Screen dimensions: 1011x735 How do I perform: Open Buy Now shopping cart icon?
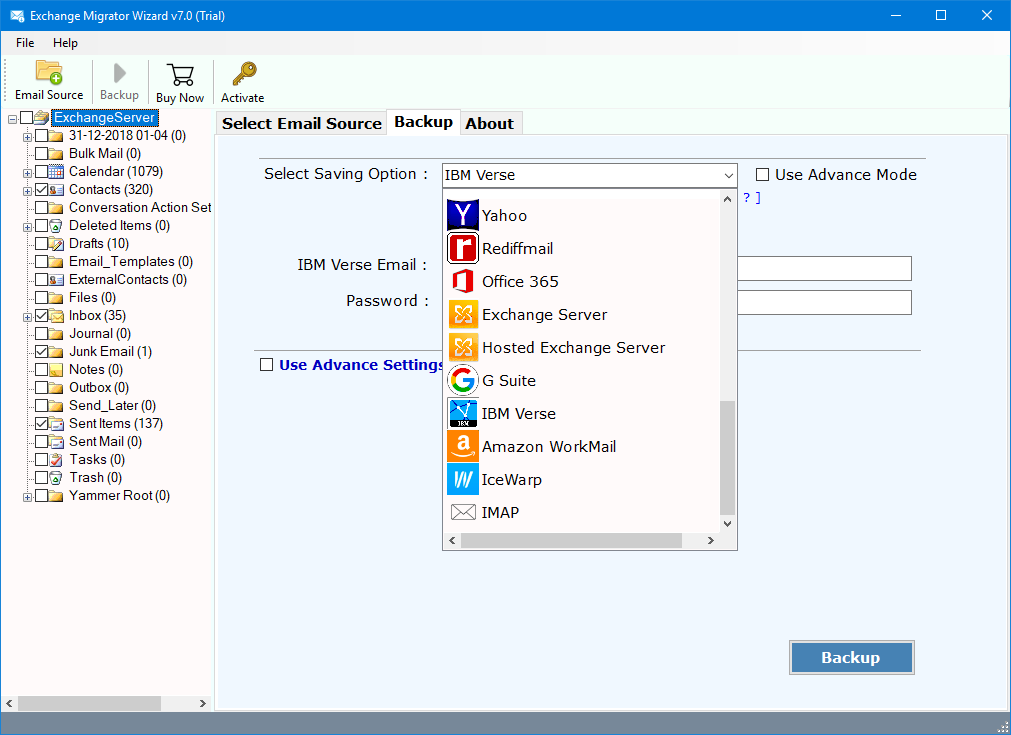180,75
